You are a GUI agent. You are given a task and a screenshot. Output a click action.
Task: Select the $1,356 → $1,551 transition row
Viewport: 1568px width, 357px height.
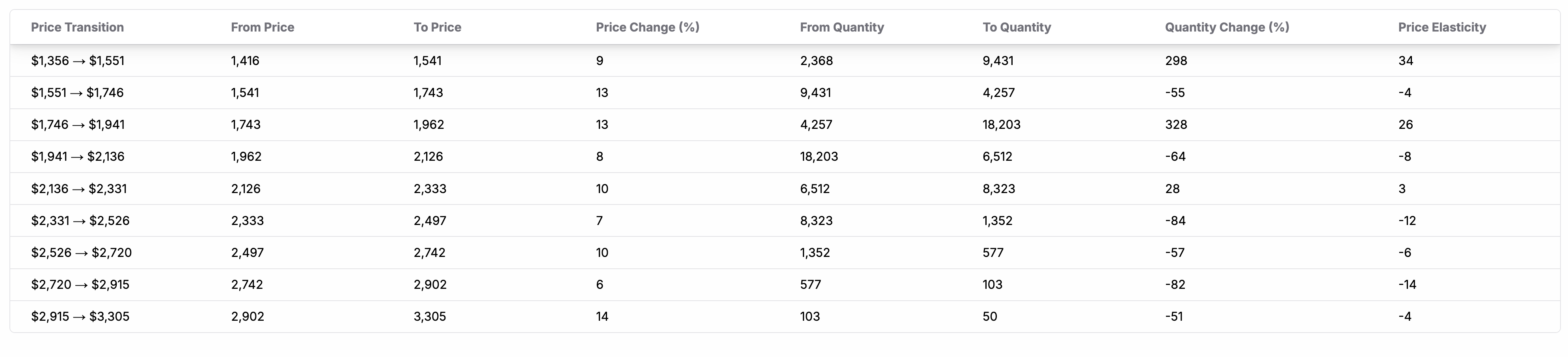[78, 61]
